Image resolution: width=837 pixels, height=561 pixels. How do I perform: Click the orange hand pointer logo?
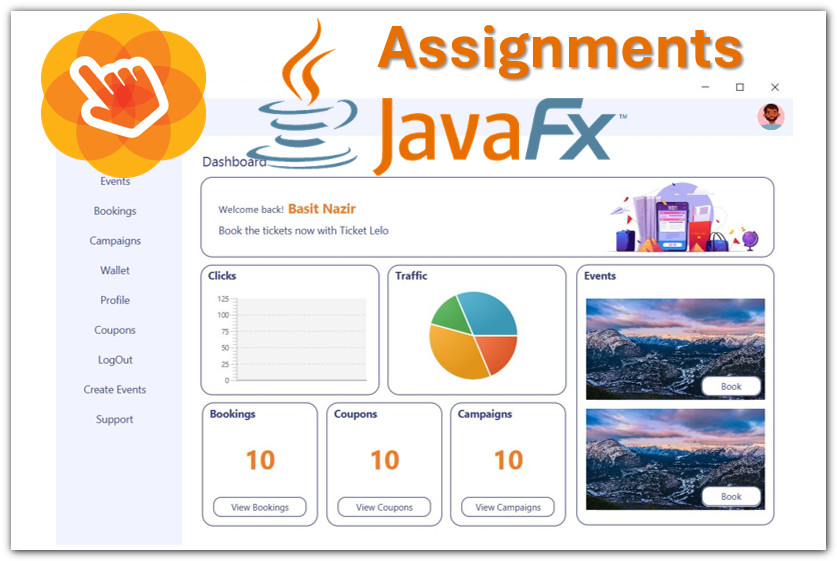click(x=122, y=94)
